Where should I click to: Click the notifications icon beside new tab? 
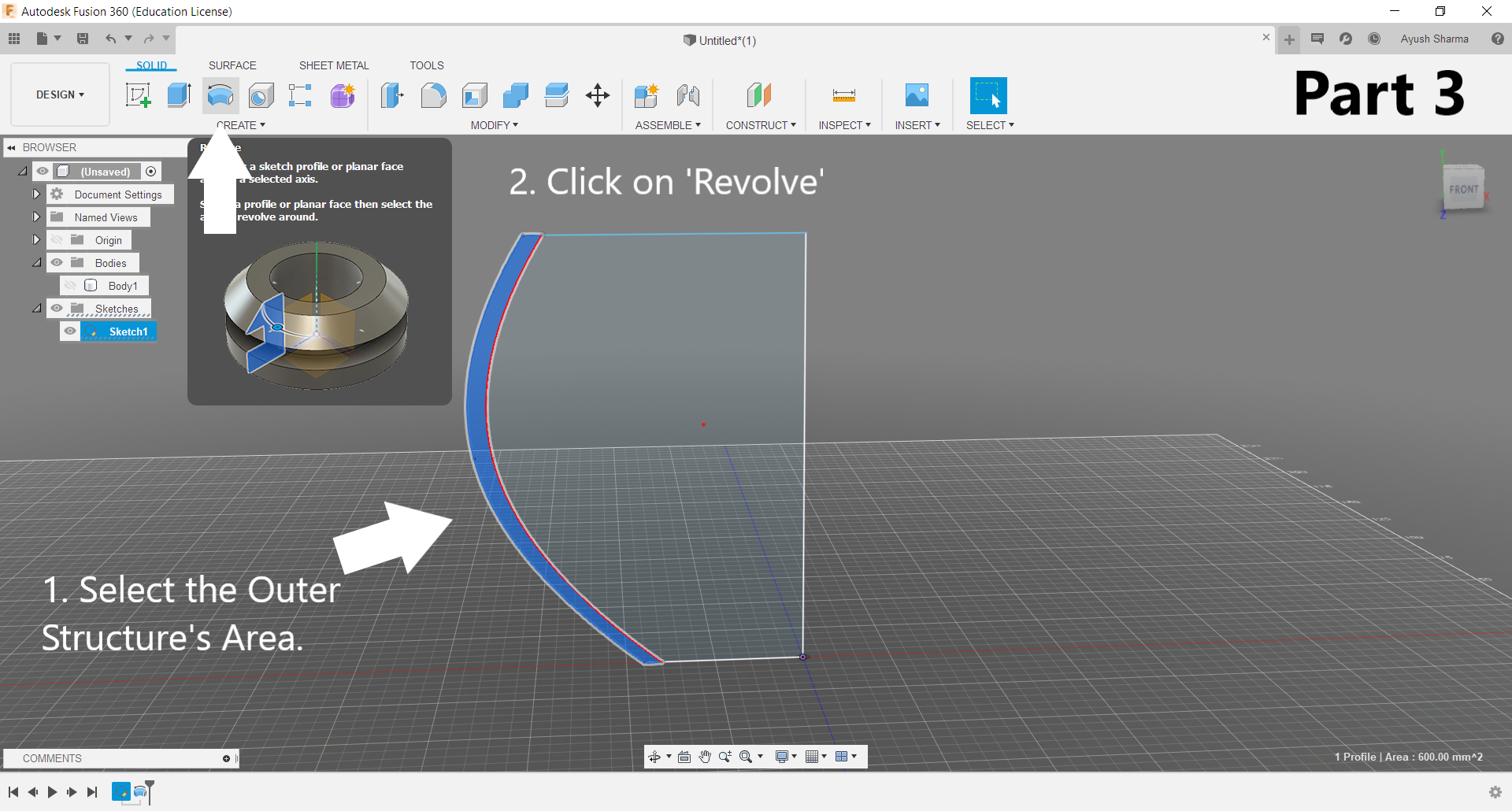point(1317,39)
